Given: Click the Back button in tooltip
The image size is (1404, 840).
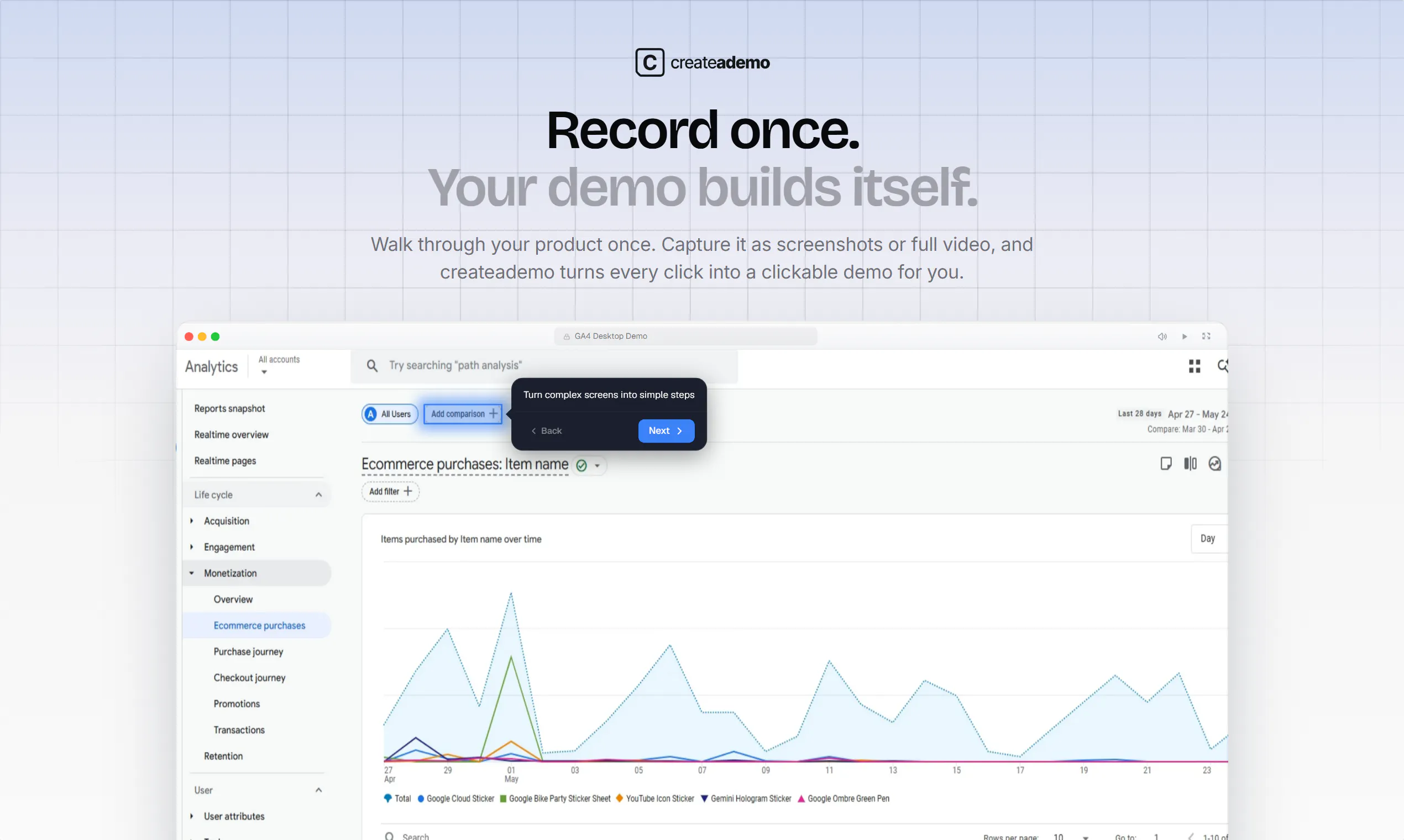Looking at the screenshot, I should tap(546, 431).
